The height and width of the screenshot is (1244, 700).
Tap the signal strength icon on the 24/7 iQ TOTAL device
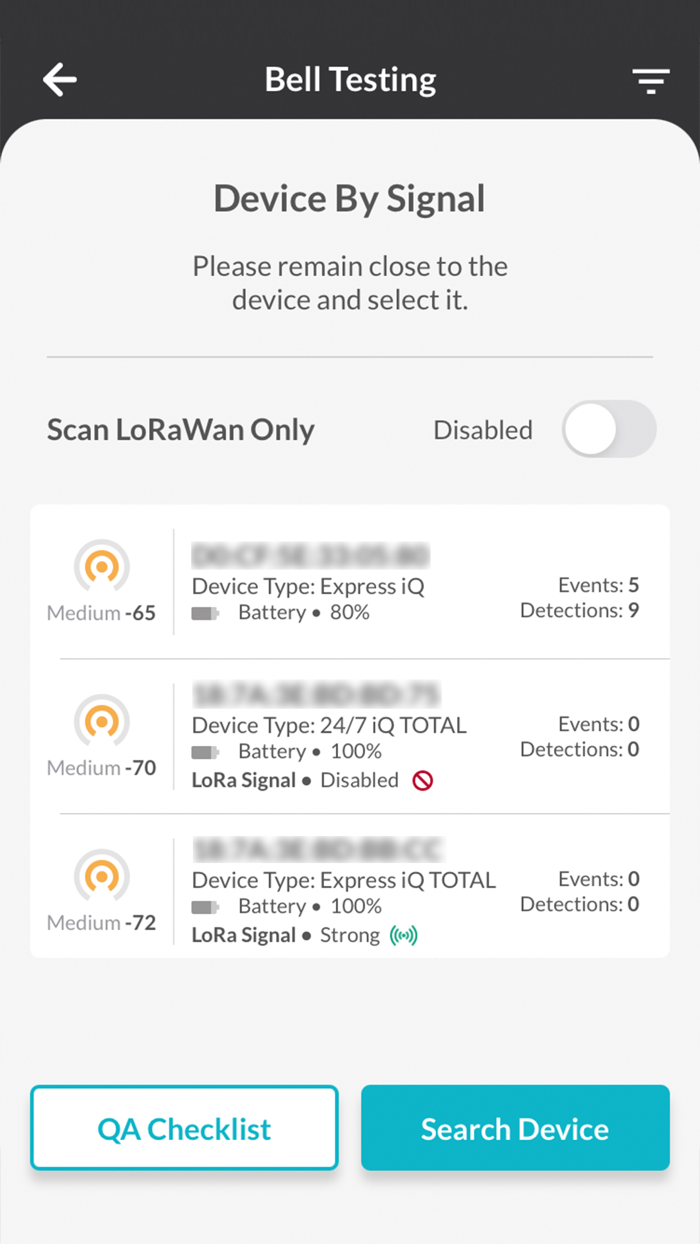[x=101, y=720]
